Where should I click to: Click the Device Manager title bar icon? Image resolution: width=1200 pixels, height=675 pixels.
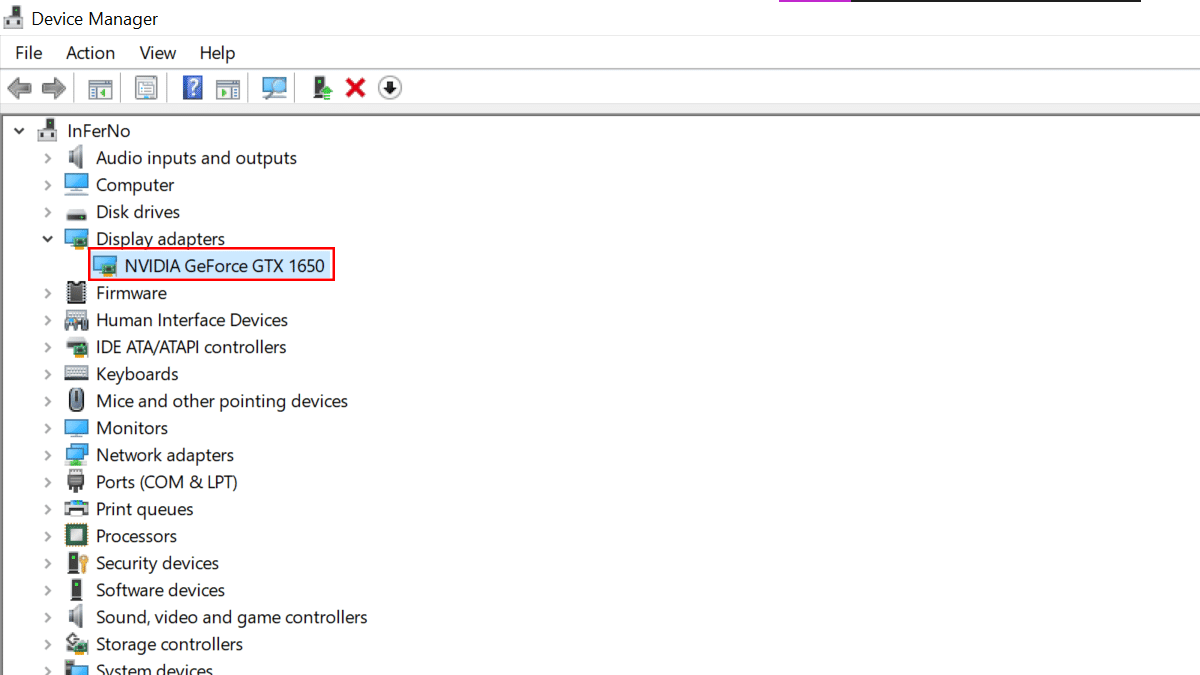pyautogui.click(x=14, y=17)
